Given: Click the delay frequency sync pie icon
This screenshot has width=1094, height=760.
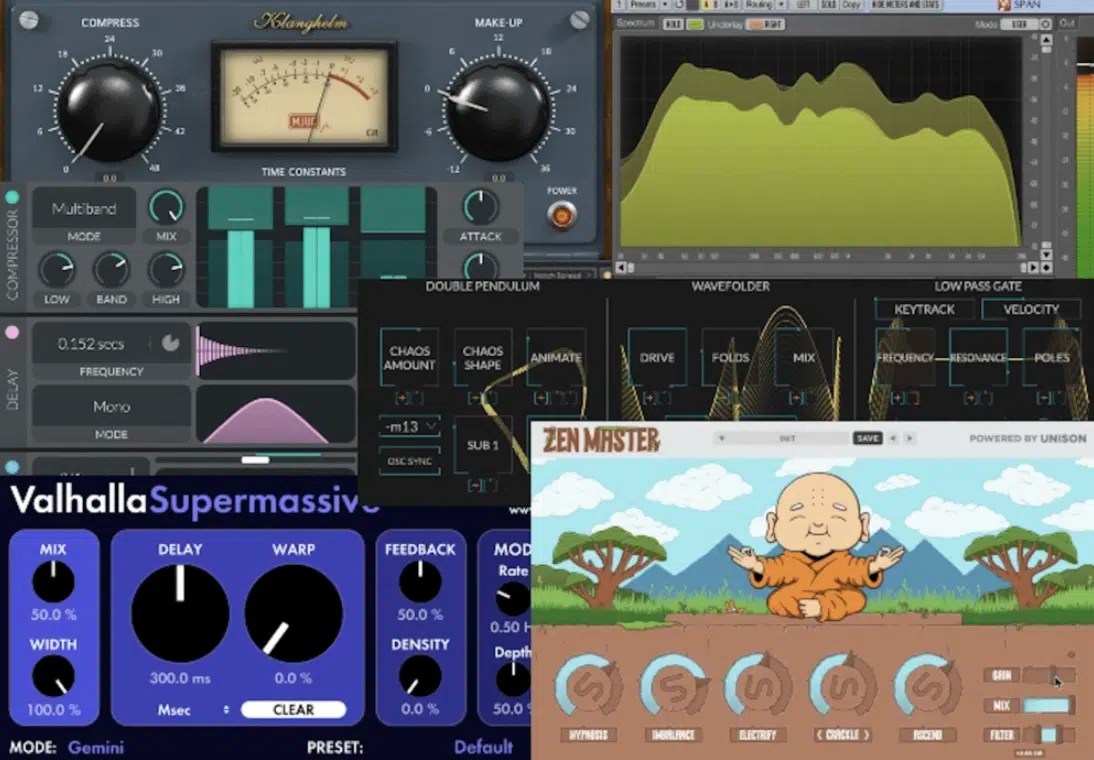Looking at the screenshot, I should [170, 343].
